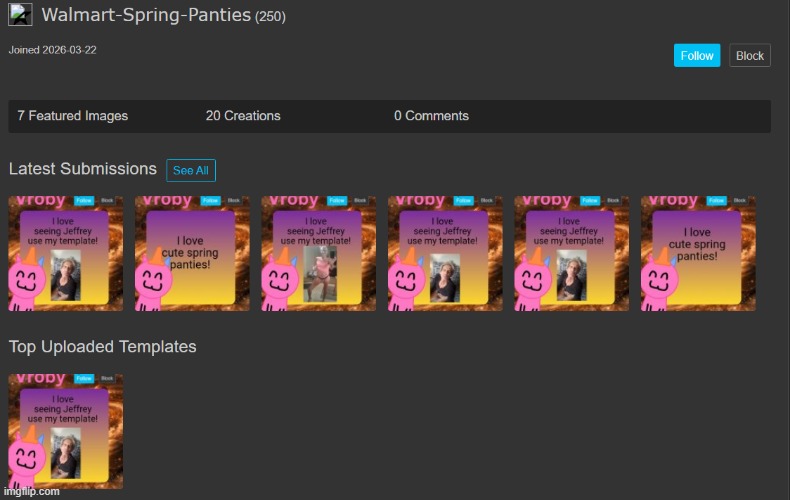Open the template under Top Uploaded Templates
This screenshot has height=500, width=790.
point(66,431)
